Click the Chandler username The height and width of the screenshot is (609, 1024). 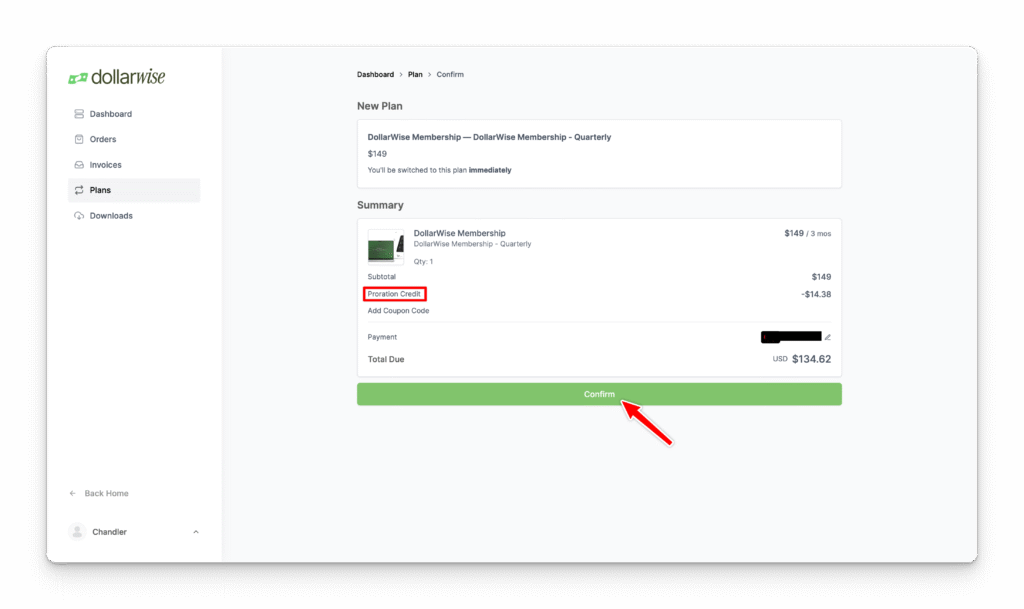pos(109,532)
